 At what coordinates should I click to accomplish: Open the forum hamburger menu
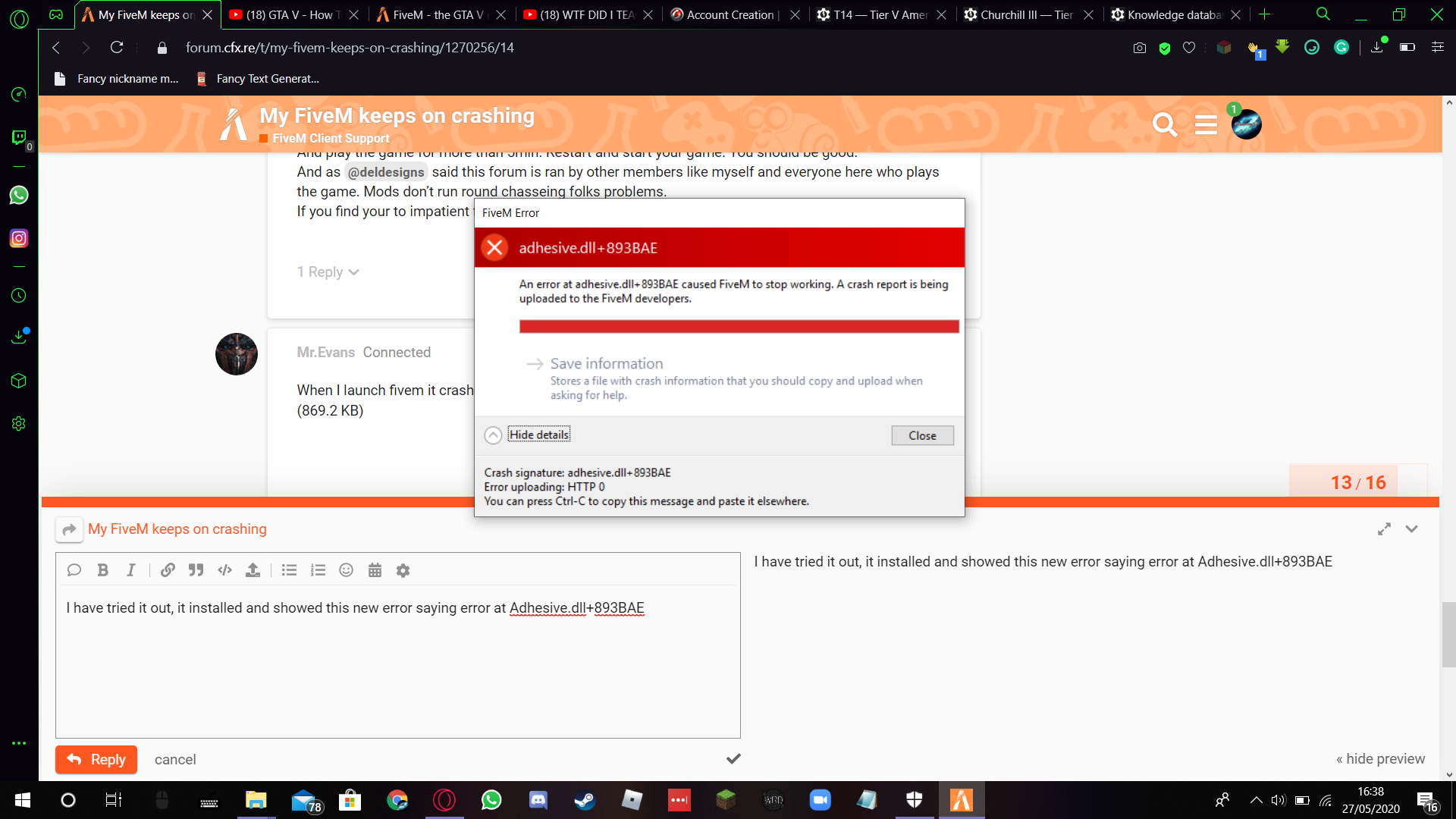click(1206, 124)
